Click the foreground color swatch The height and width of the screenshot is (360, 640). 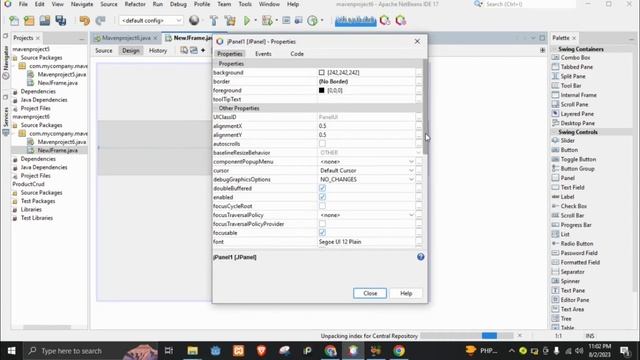click(322, 91)
